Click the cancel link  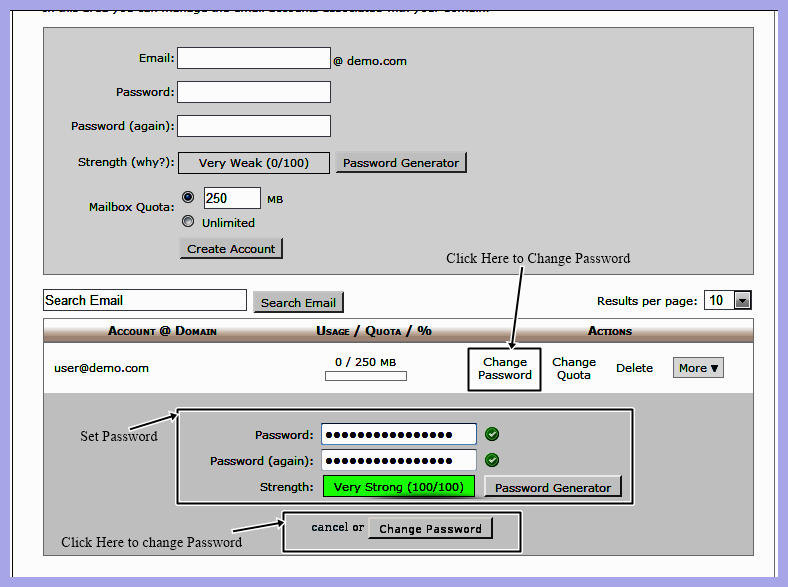[x=329, y=527]
